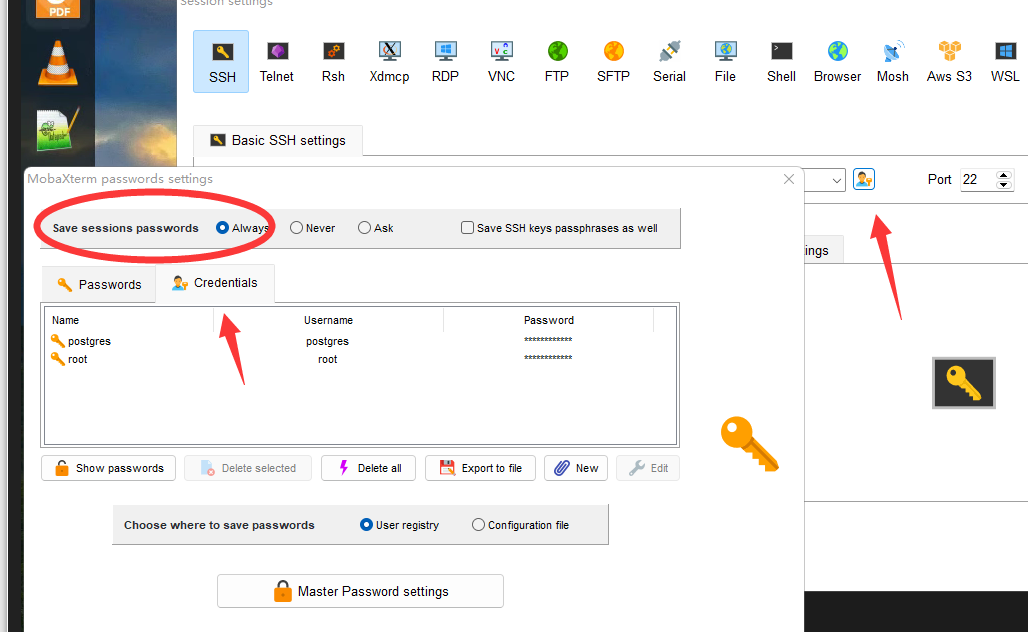1028x632 pixels.
Task: Open the credentials manager user icon next to Port
Action: pos(864,179)
